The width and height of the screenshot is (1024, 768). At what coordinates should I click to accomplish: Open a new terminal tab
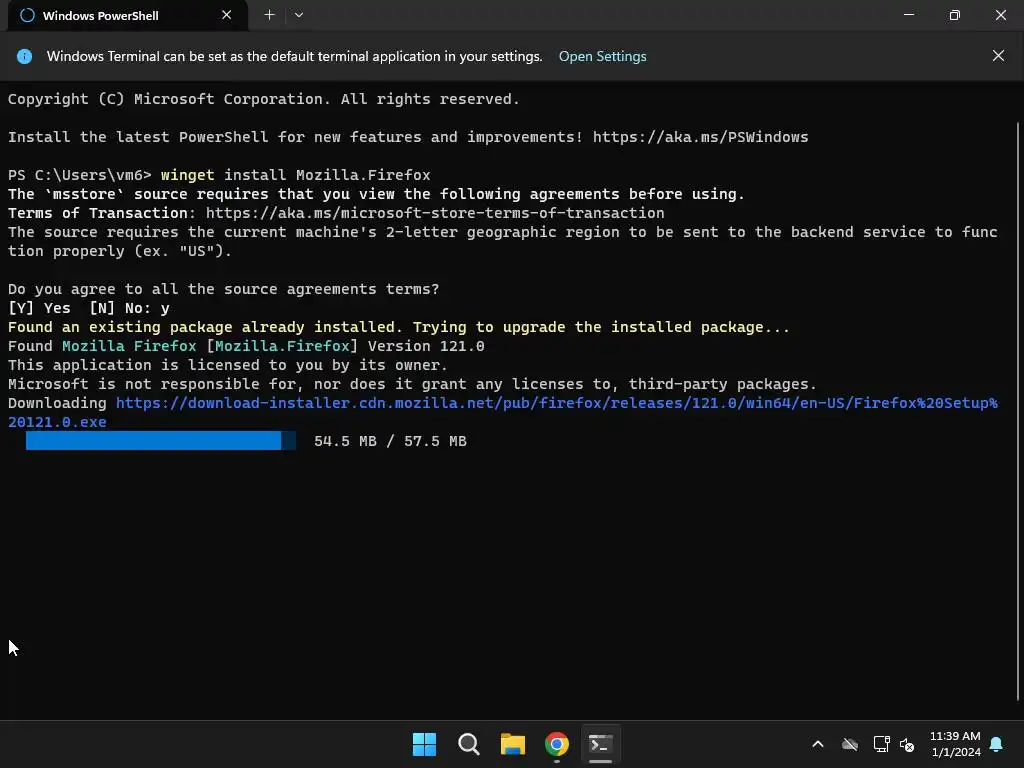pyautogui.click(x=269, y=15)
